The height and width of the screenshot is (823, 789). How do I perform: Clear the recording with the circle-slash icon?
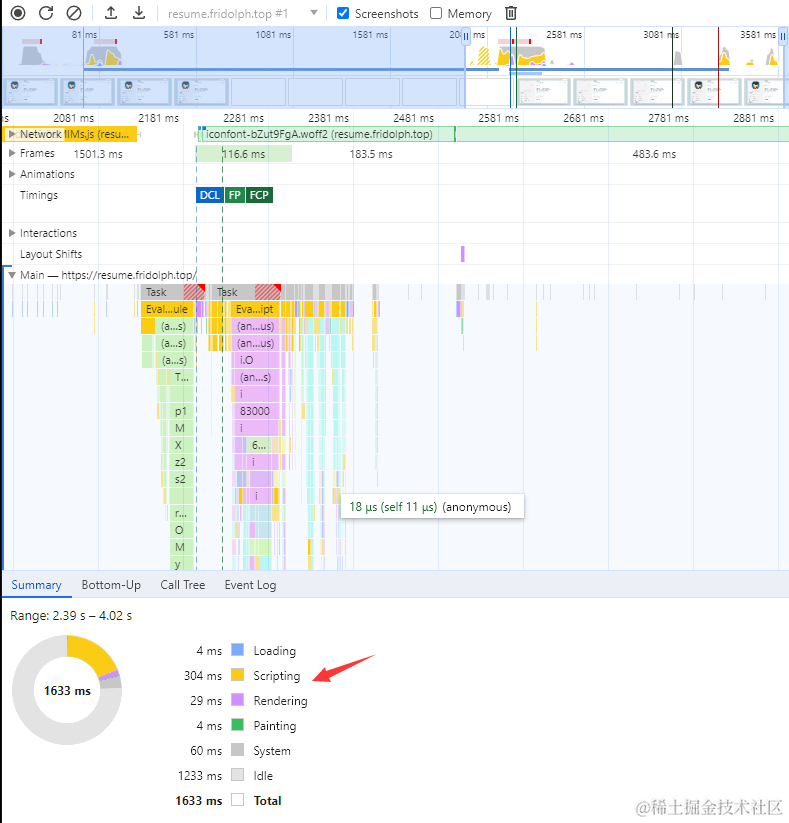[74, 13]
